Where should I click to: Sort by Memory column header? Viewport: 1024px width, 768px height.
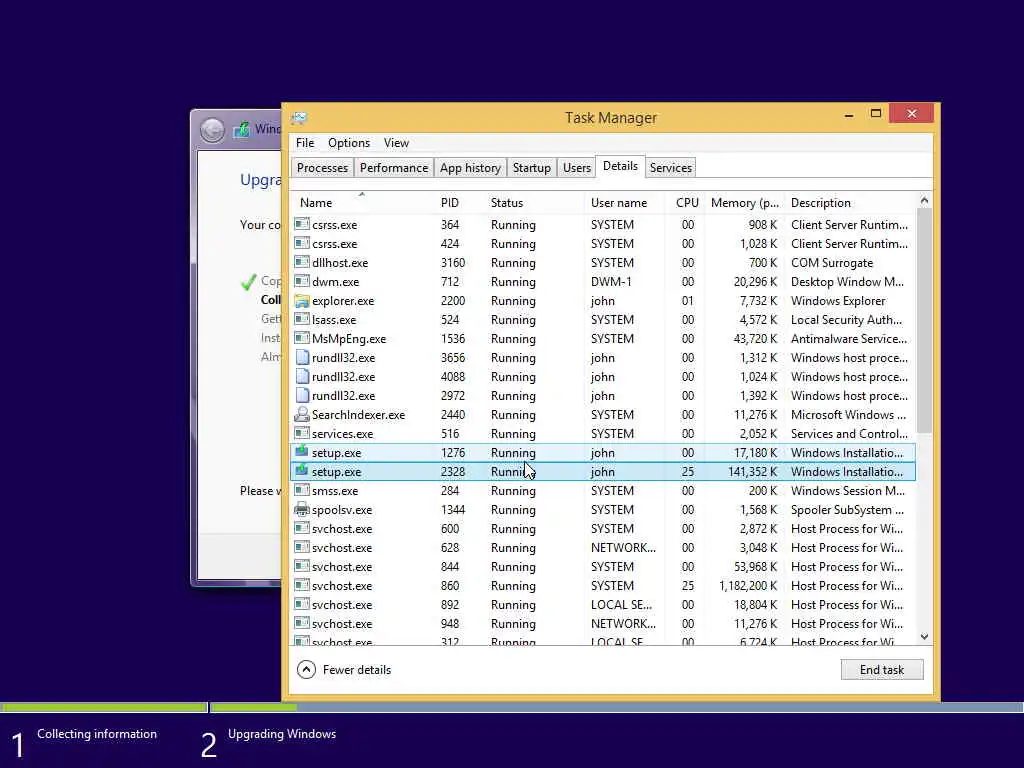pyautogui.click(x=745, y=202)
